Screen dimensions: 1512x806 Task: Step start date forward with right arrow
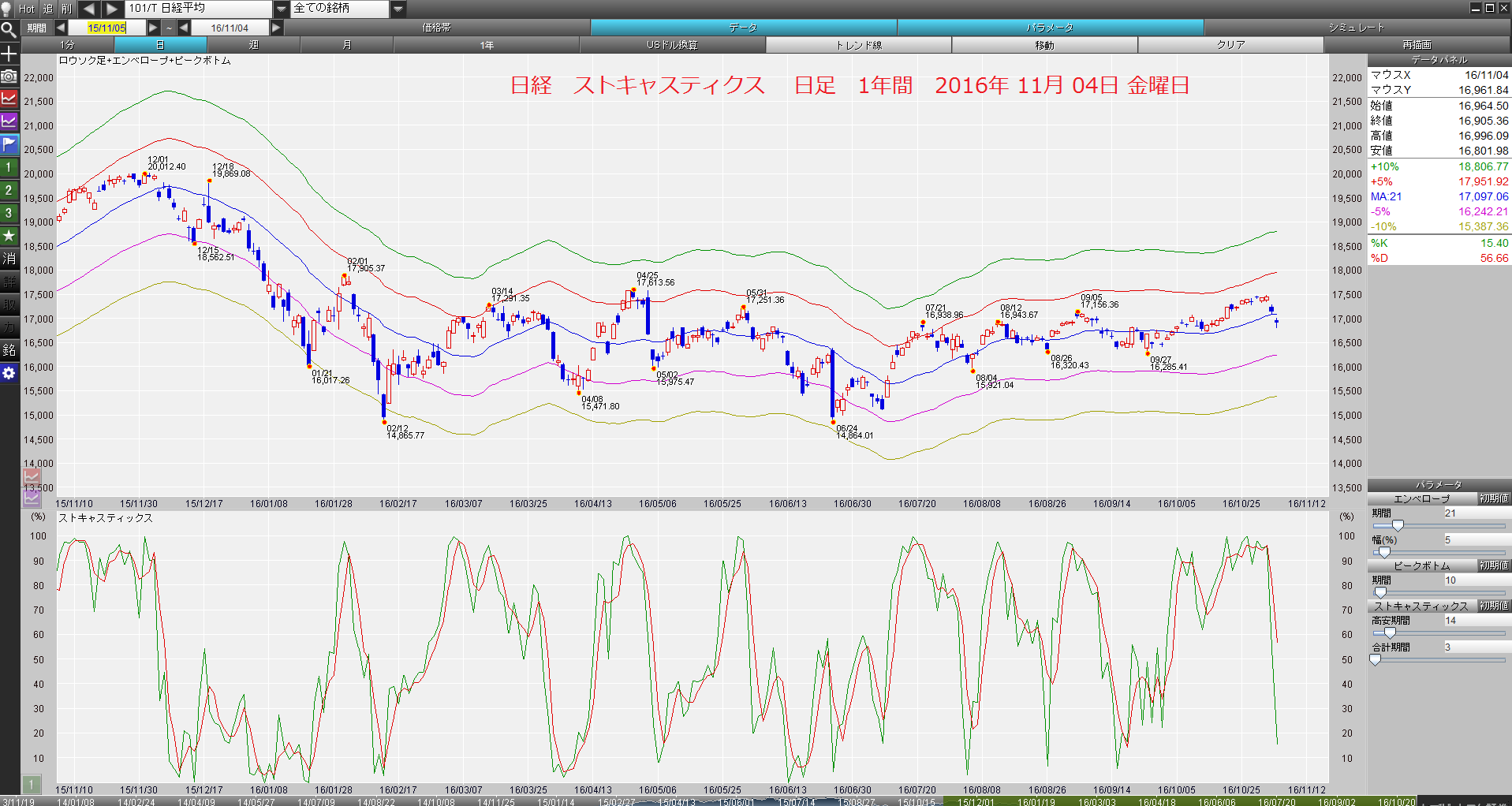pos(153,28)
